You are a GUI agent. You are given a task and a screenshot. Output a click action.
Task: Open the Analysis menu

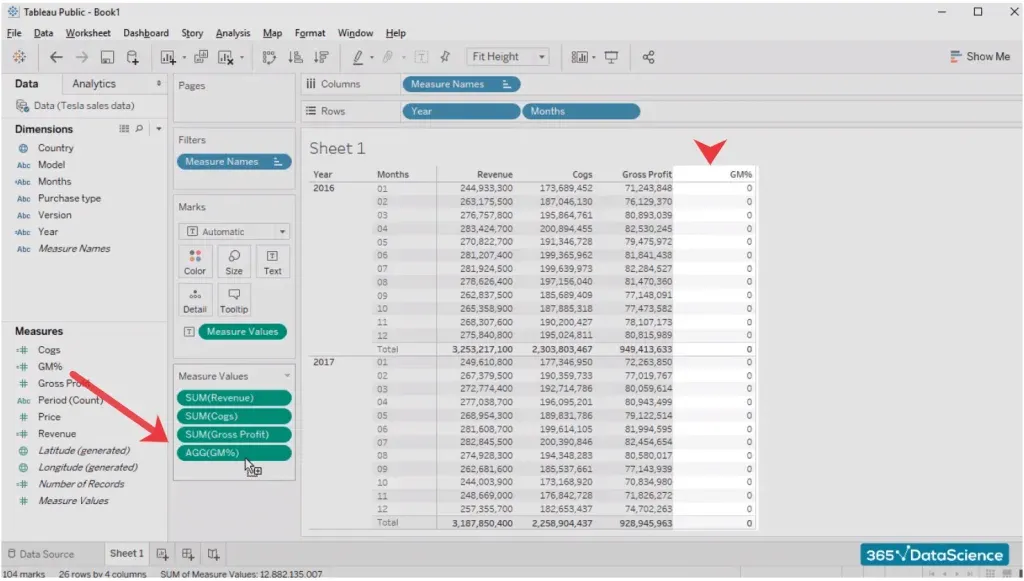[233, 33]
